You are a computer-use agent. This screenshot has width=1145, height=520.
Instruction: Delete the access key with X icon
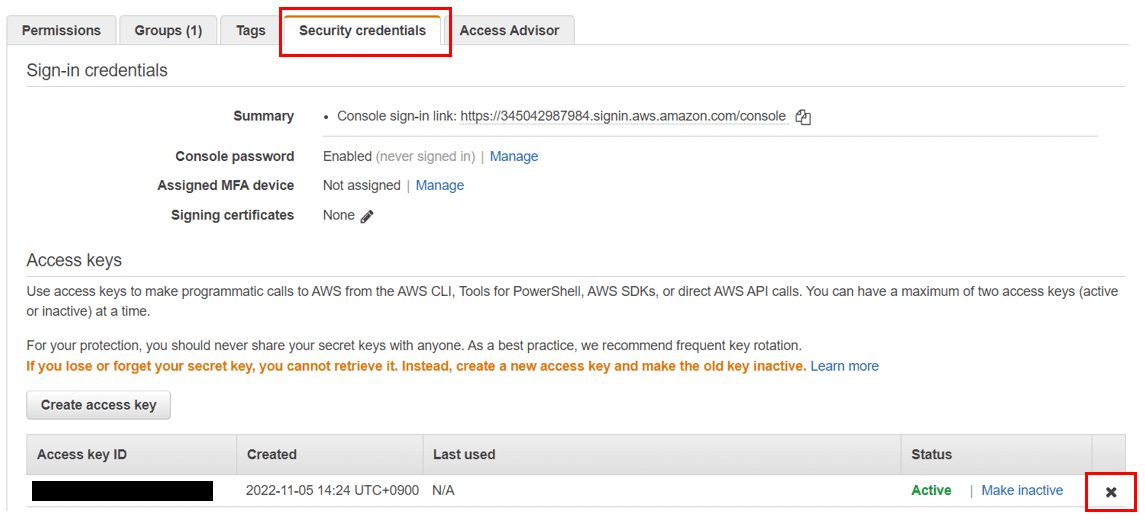[x=1111, y=492]
